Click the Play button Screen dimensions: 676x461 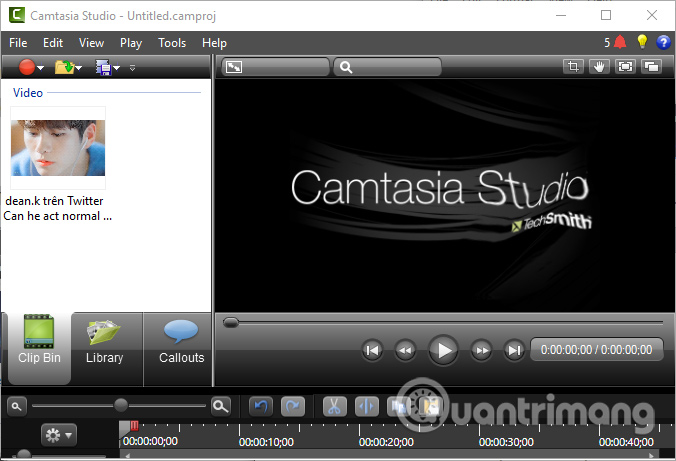(x=443, y=350)
